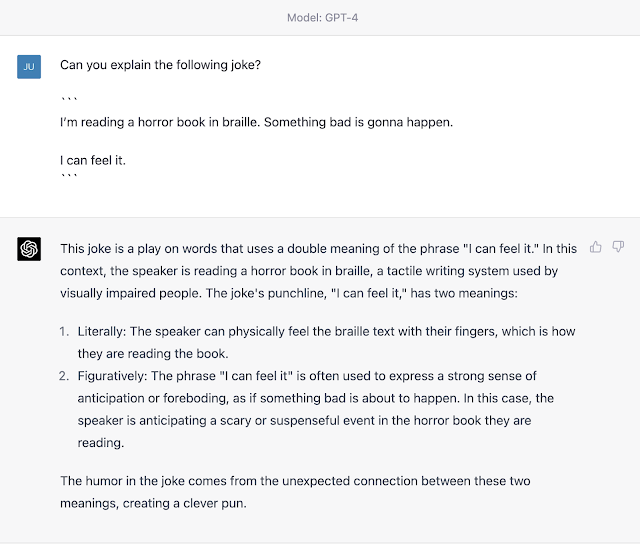This screenshot has width=640, height=545.
Task: Click the list number 2 marker
Action: click(65, 376)
